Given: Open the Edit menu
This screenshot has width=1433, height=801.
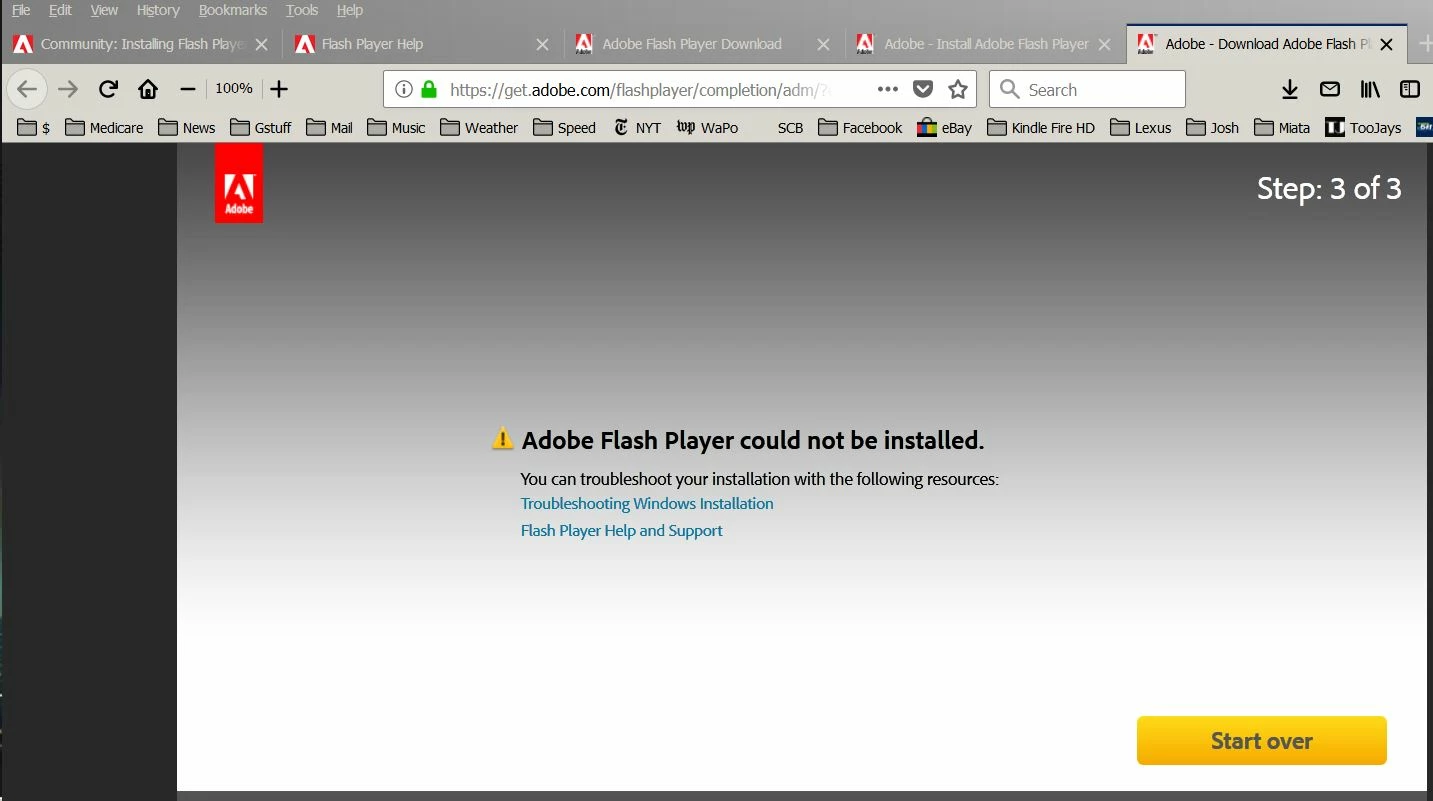Looking at the screenshot, I should tap(60, 10).
